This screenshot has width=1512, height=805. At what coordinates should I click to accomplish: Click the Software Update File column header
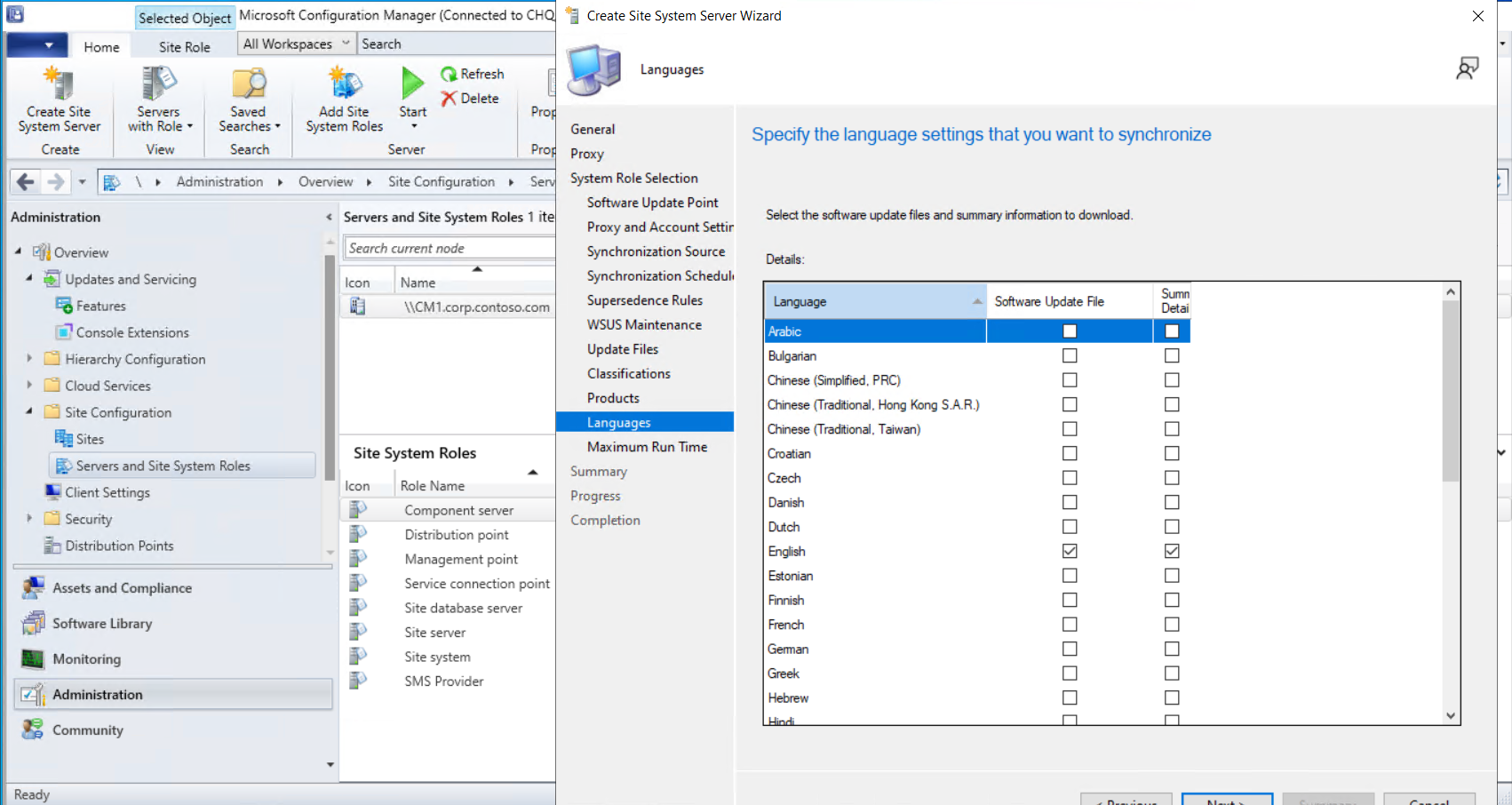pos(1070,301)
